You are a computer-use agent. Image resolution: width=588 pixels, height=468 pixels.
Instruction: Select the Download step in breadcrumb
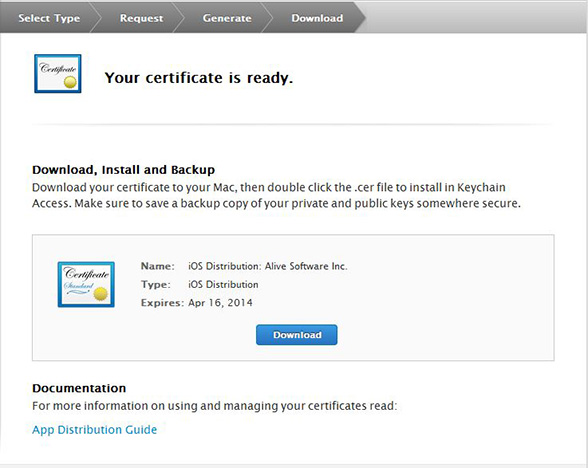coord(317,18)
